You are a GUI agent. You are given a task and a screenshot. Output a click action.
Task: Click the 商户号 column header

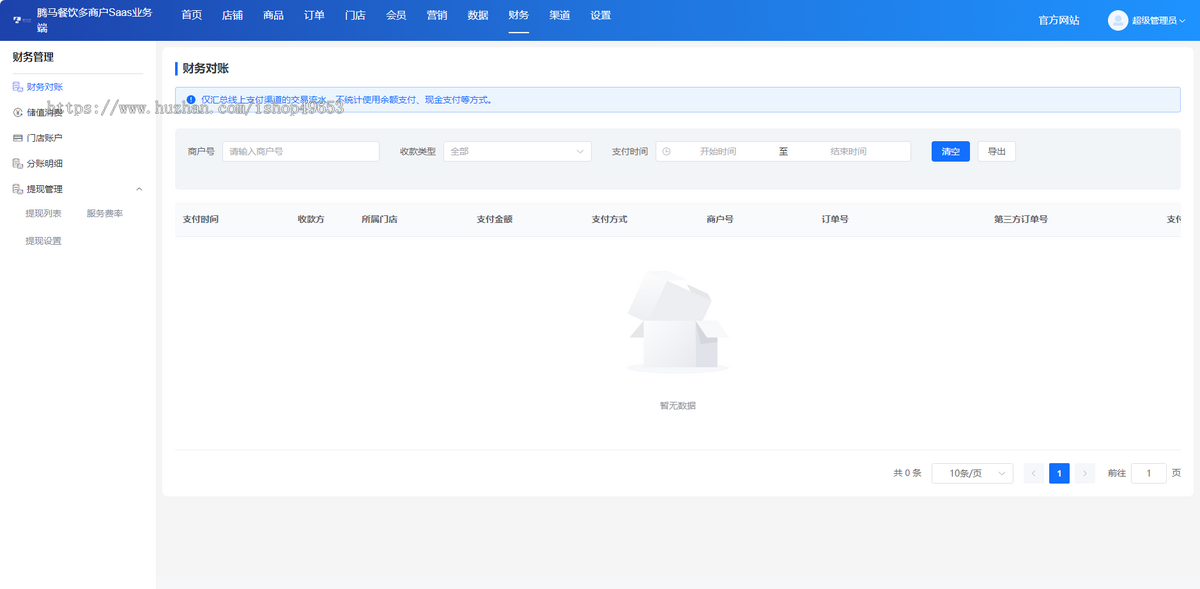(720, 219)
